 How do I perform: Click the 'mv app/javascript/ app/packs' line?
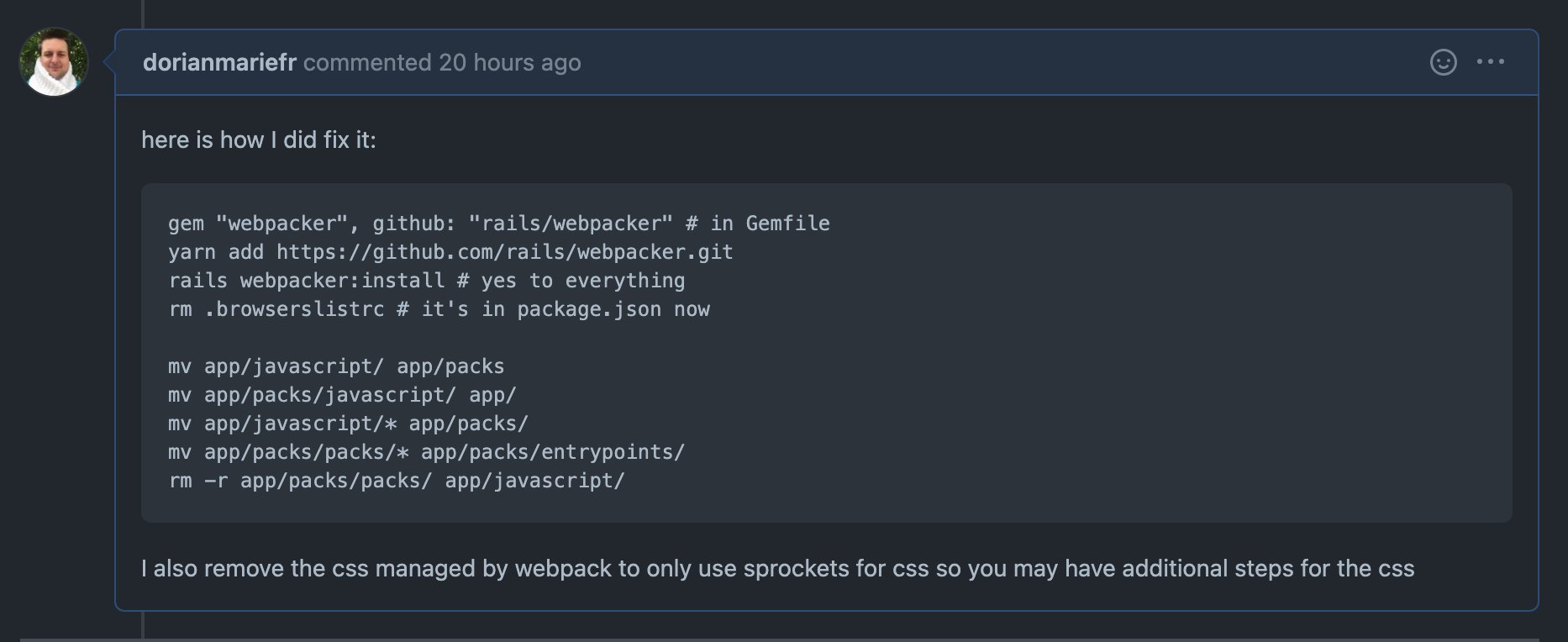[x=336, y=366]
